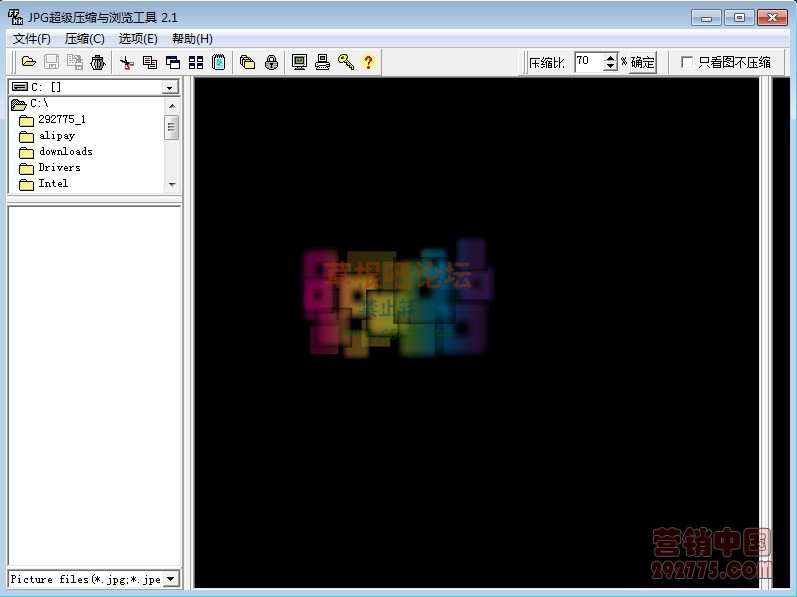Open the C: drive selection dropdown
This screenshot has height=597, width=797.
(x=170, y=87)
